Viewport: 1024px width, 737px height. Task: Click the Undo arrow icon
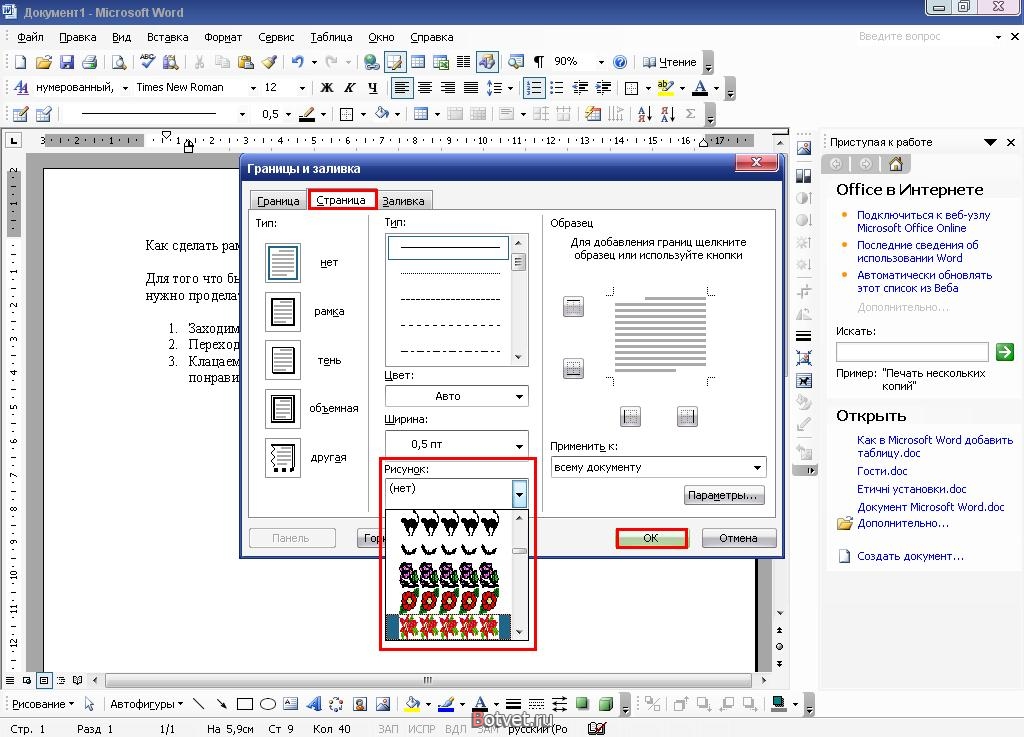[x=298, y=62]
